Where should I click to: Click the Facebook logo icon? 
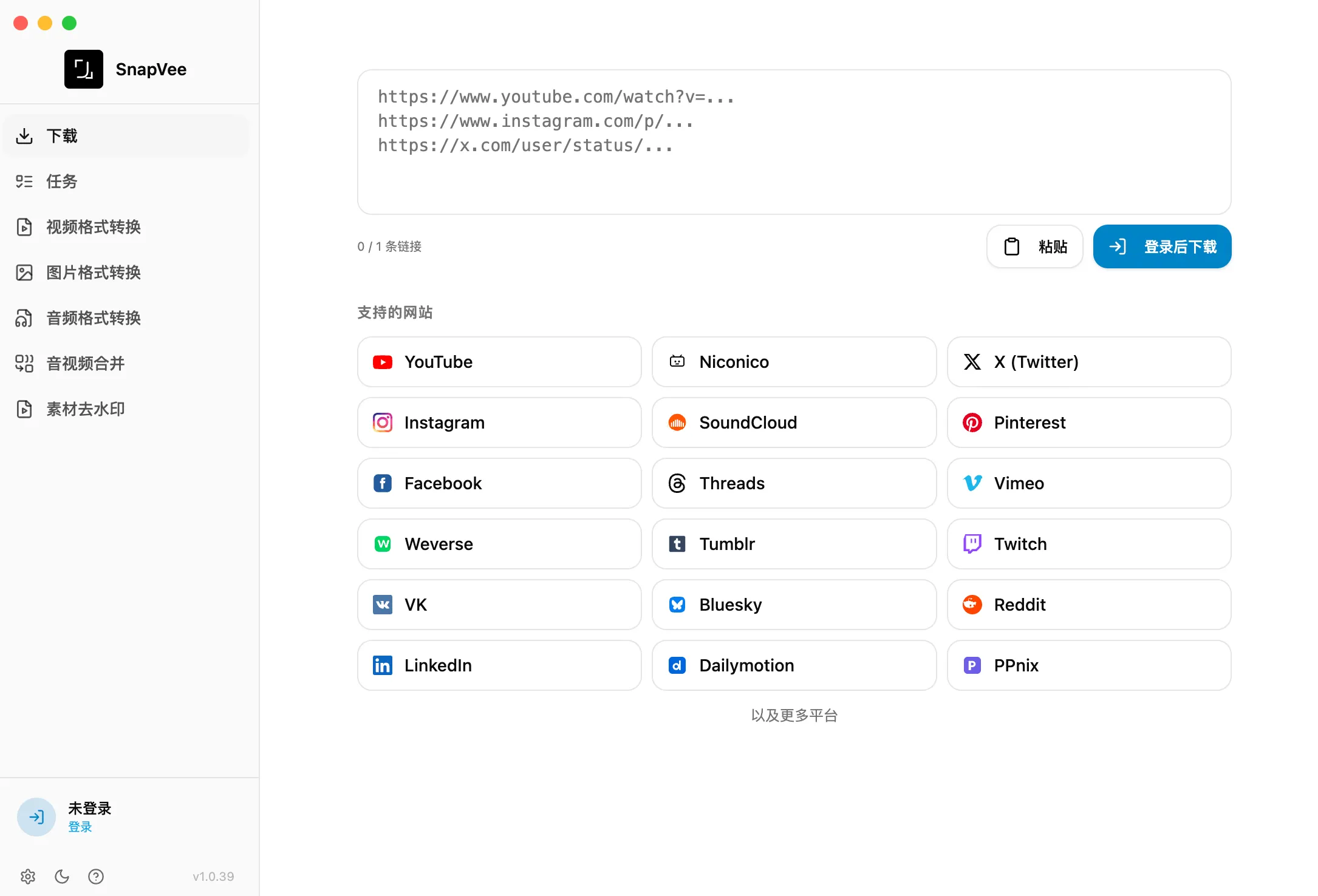383,483
